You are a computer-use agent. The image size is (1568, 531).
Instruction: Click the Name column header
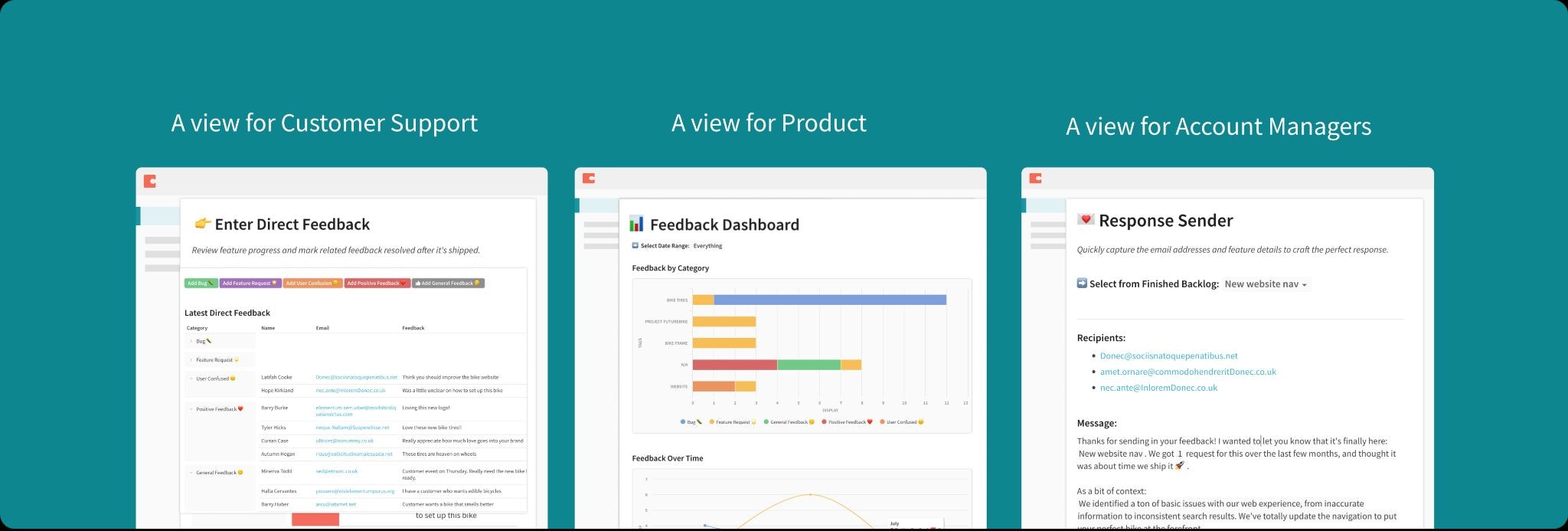point(268,328)
